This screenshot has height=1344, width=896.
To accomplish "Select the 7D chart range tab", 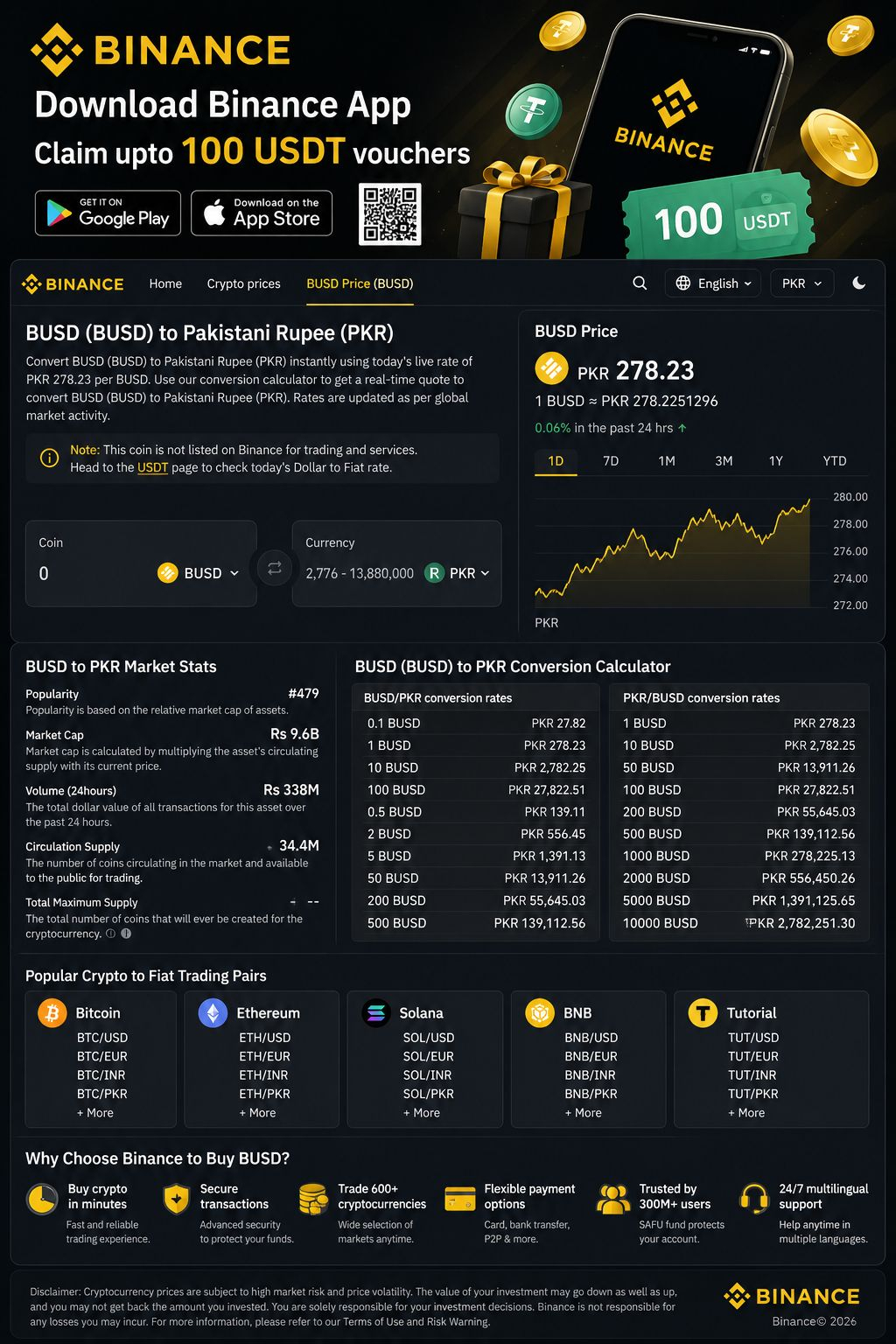I will click(x=611, y=460).
